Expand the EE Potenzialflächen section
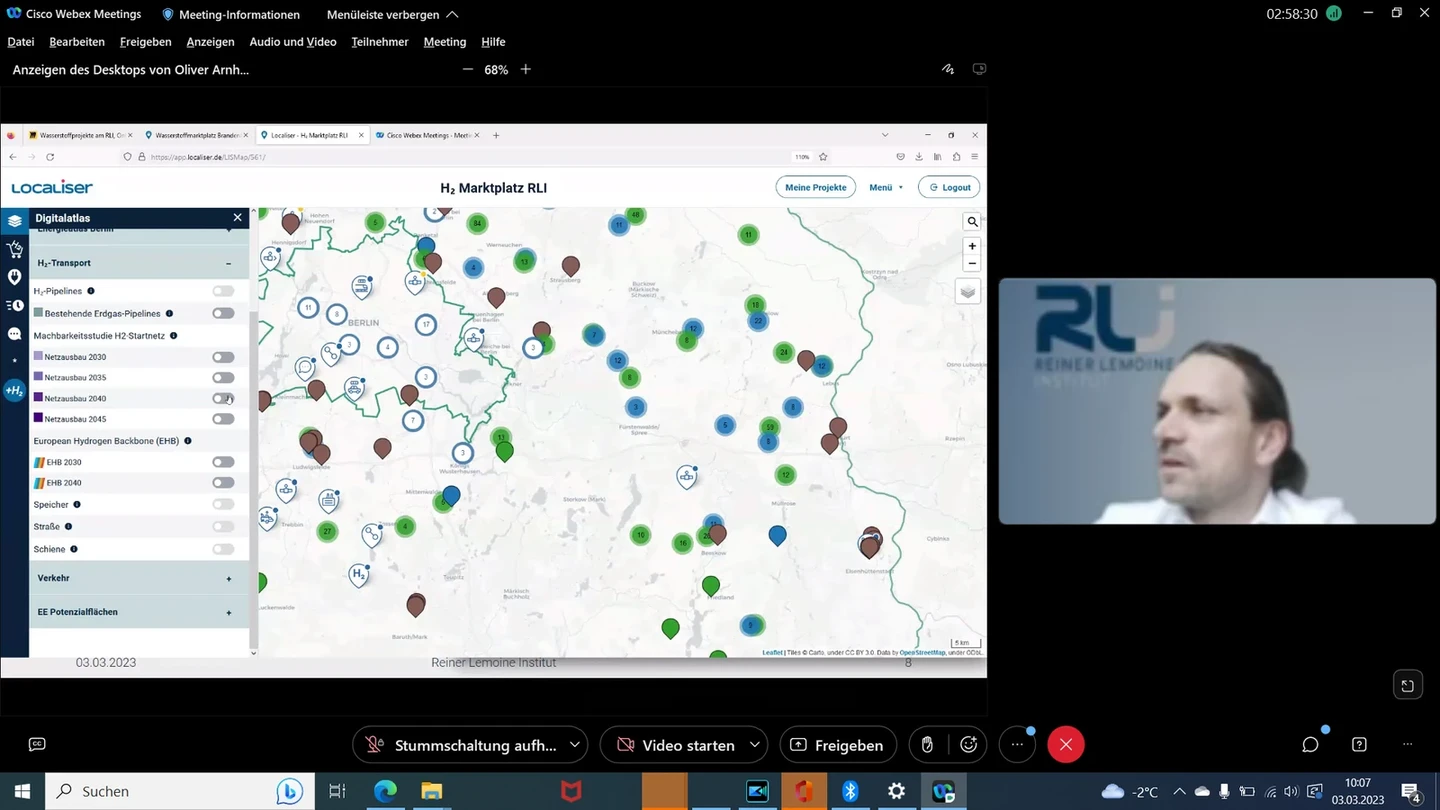Screen dimensions: 1440x810 tap(229, 613)
